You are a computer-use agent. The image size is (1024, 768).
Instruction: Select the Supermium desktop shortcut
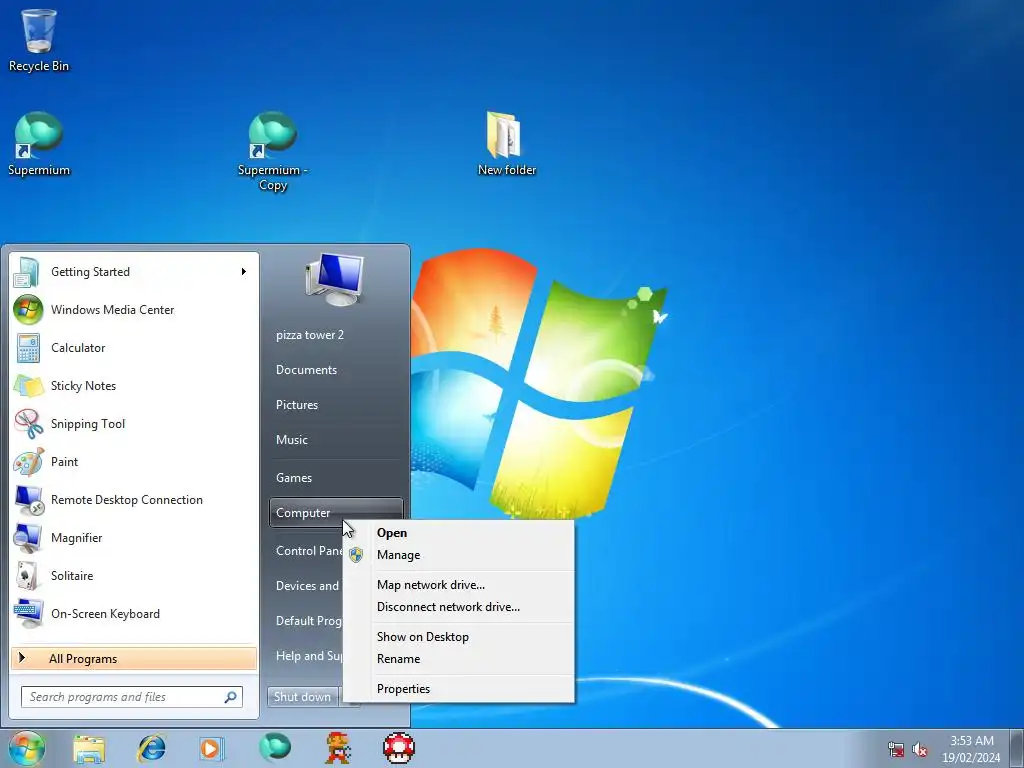click(39, 144)
